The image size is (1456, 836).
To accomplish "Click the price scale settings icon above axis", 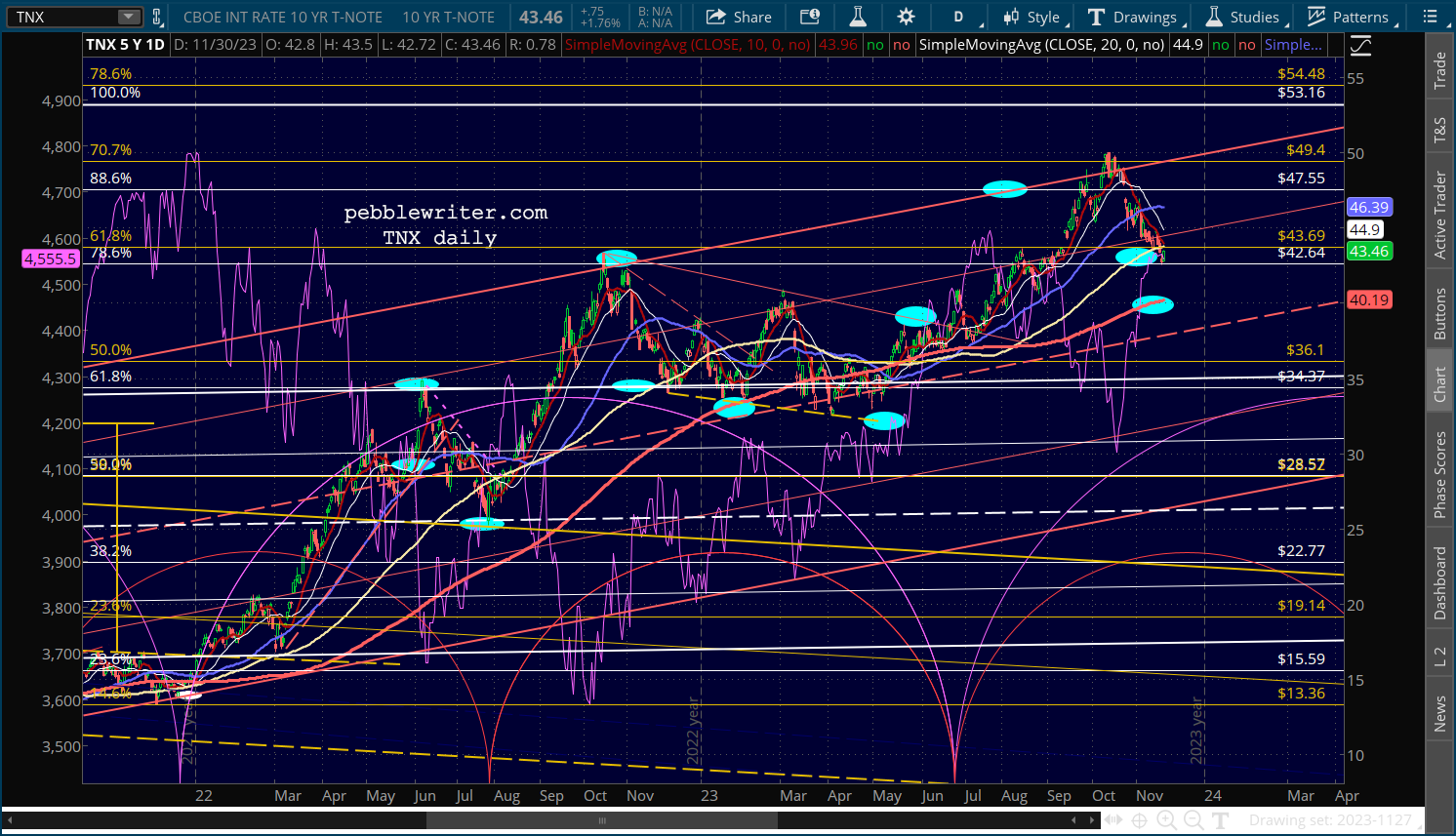I will [x=1359, y=46].
